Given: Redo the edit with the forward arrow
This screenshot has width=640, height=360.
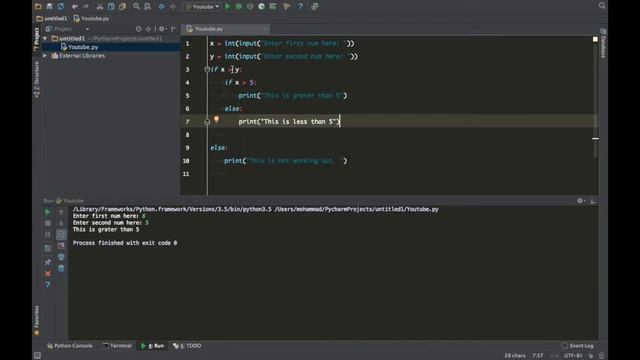Looking at the screenshot, I should [86, 6].
